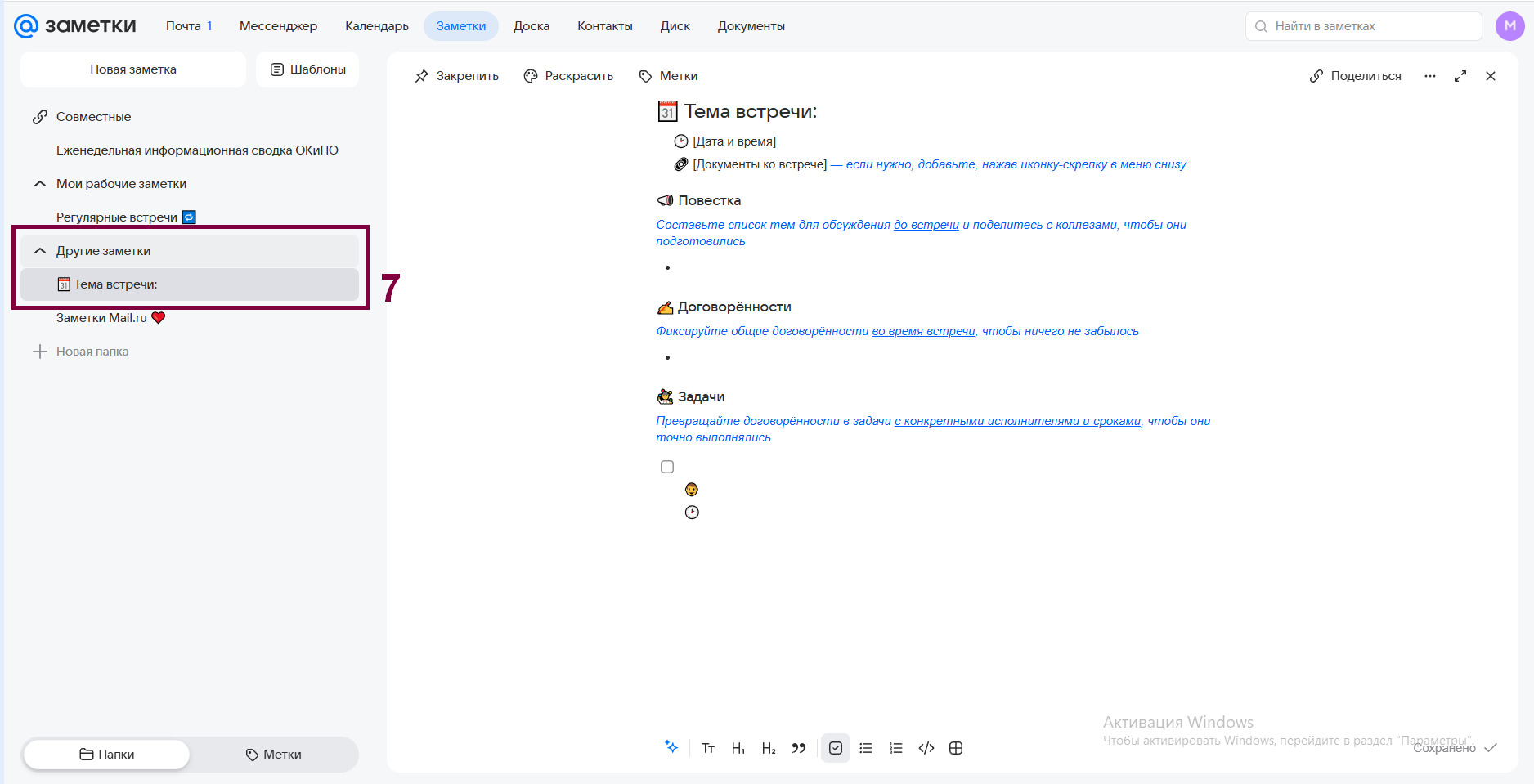Click the Новая заметка button

click(133, 69)
